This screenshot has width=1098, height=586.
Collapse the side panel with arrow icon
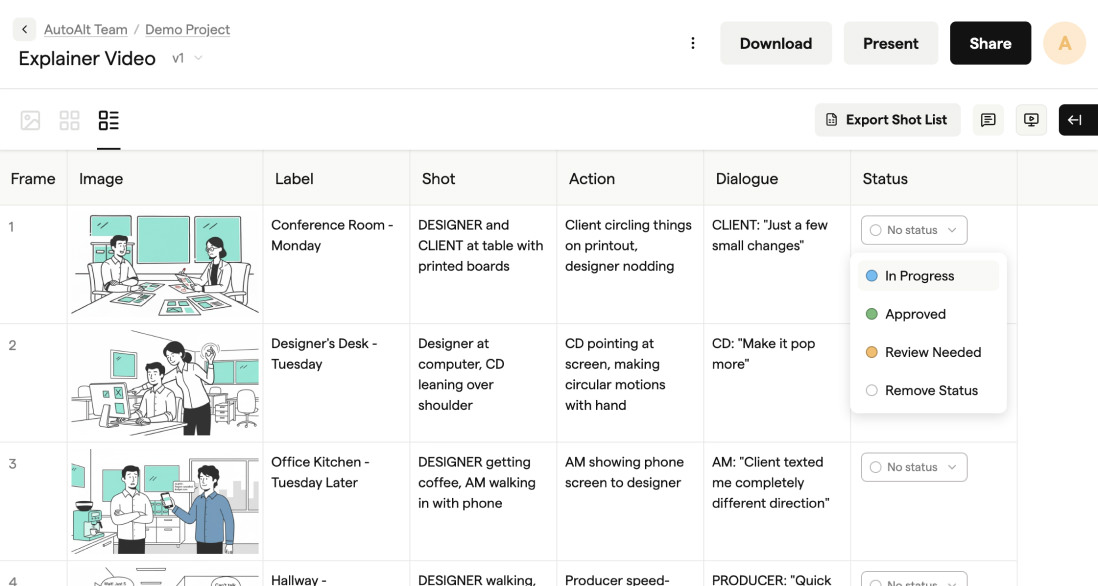tap(1076, 120)
